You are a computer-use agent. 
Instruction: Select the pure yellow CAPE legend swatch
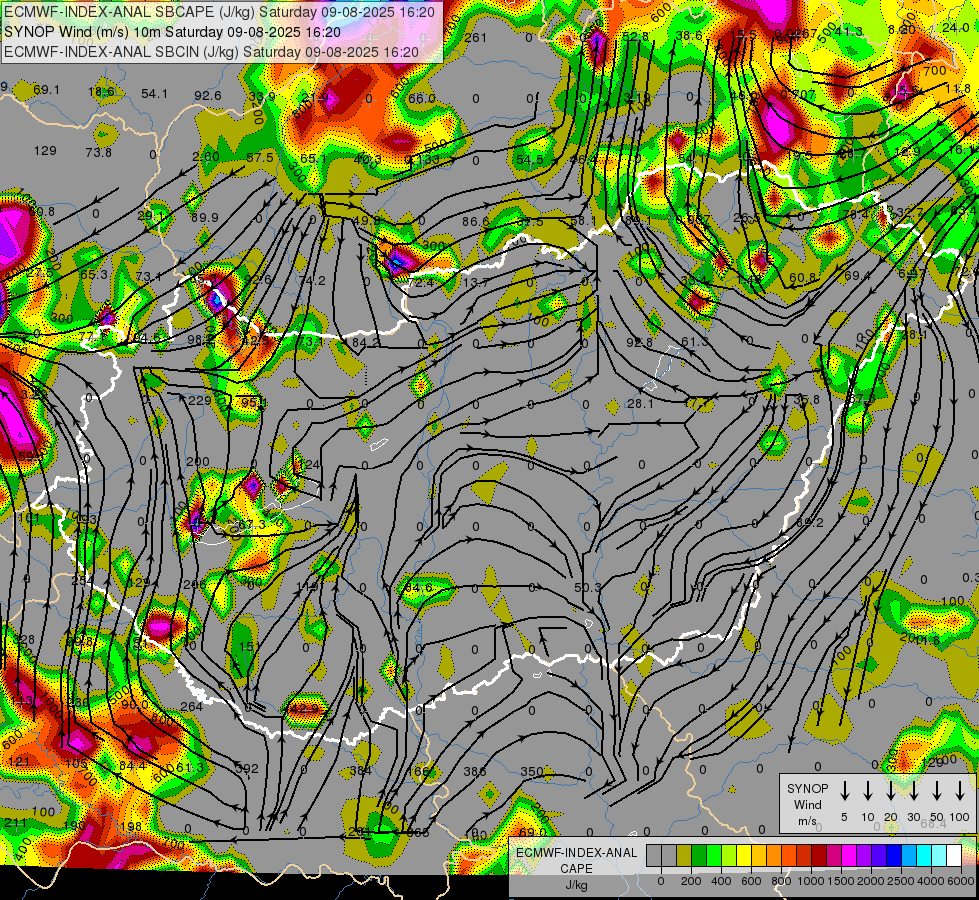(744, 855)
